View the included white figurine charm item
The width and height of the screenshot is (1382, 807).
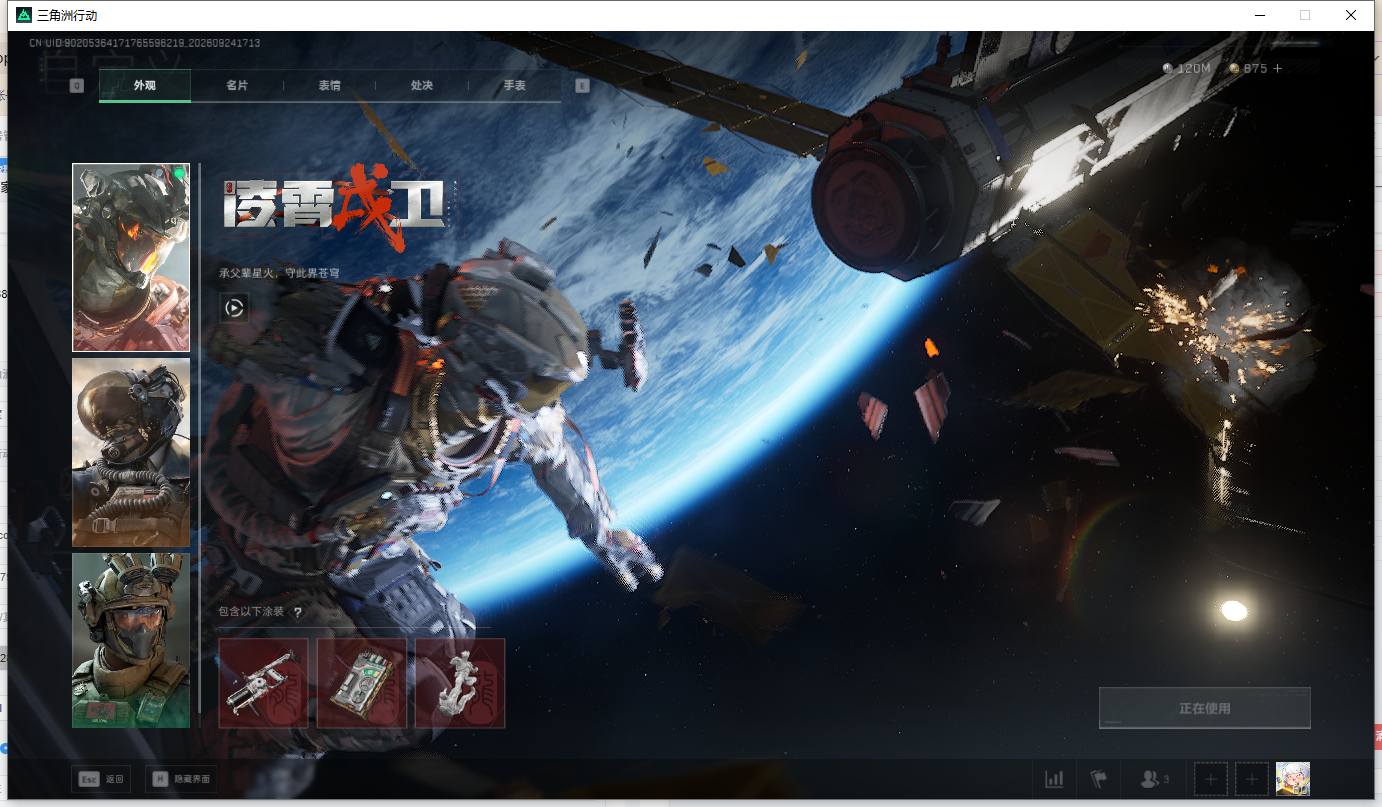coord(460,683)
